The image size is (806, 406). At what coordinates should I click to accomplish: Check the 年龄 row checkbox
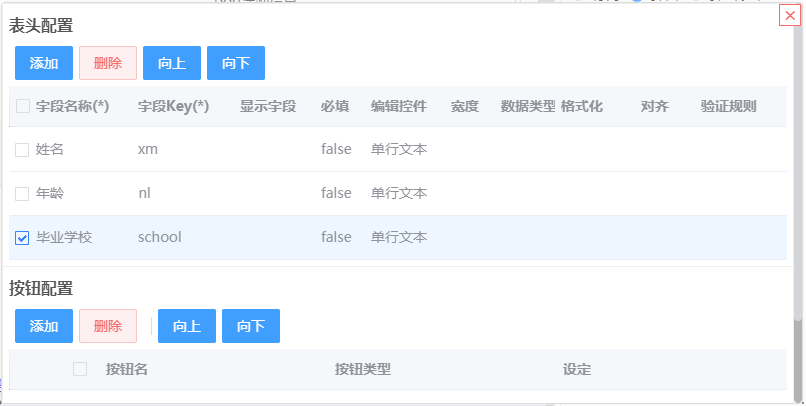[x=22, y=194]
